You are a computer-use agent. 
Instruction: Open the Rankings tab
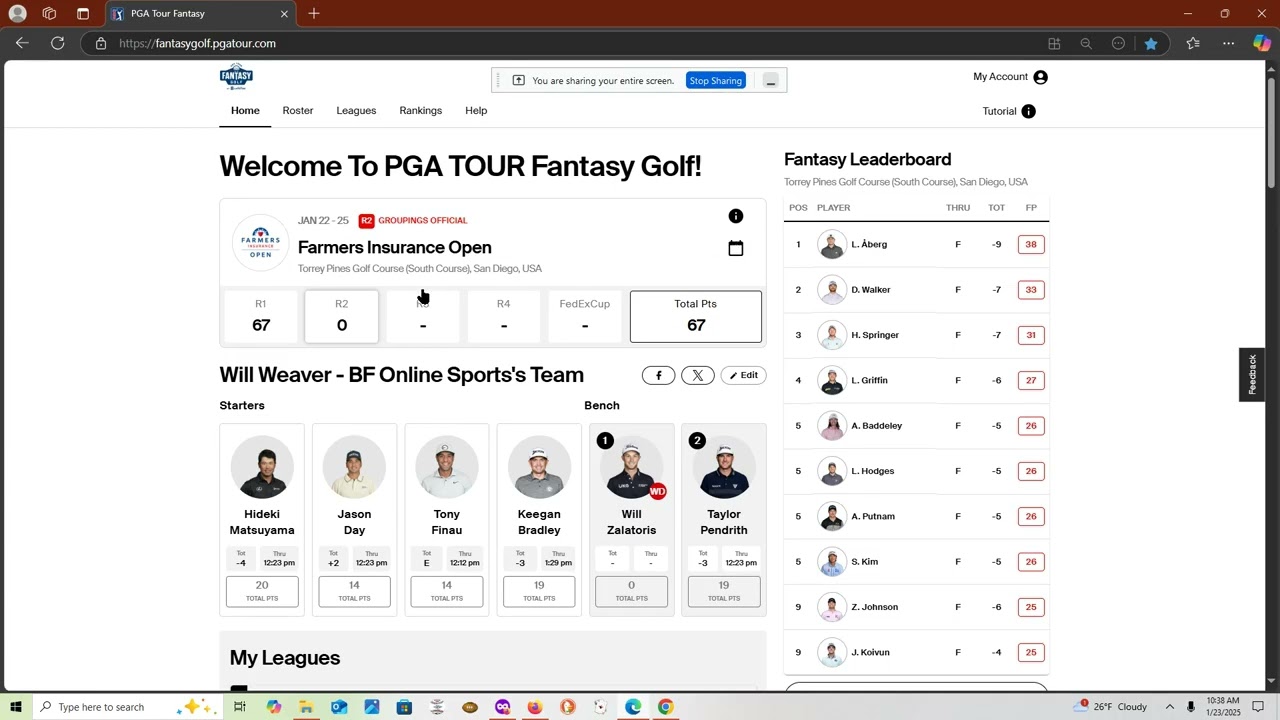(x=421, y=111)
